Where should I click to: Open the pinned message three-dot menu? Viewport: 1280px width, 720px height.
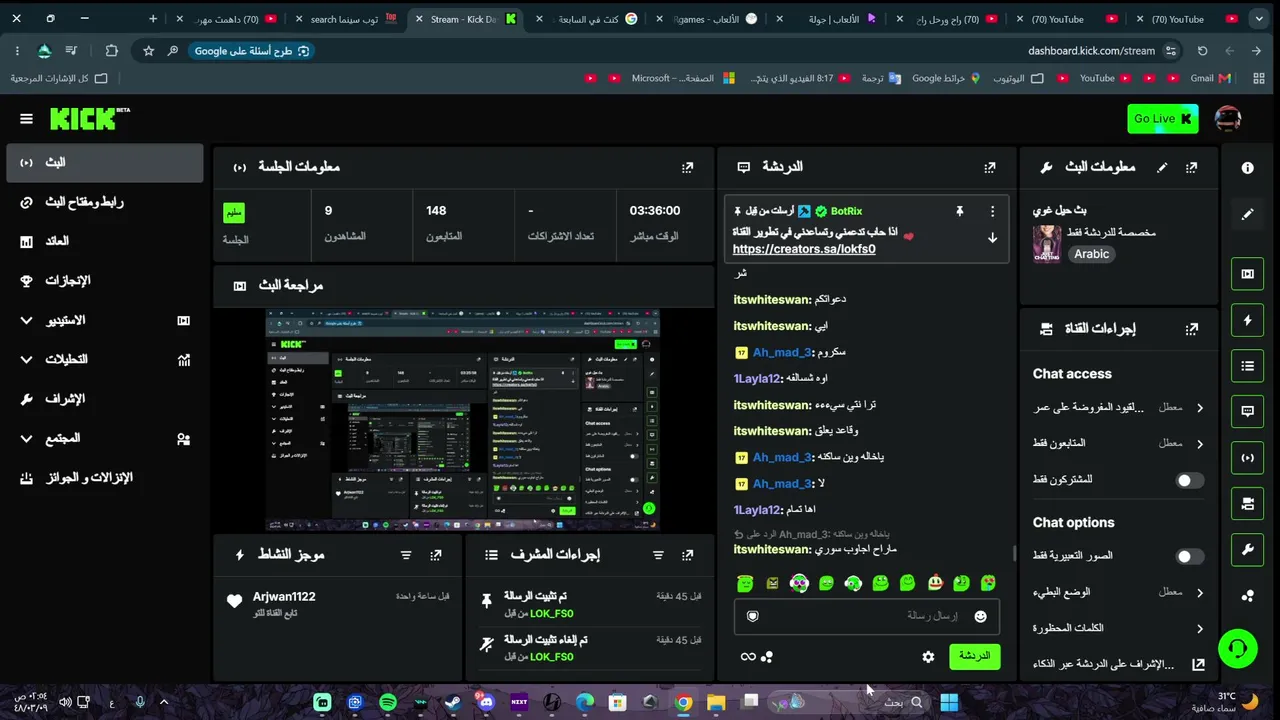pyautogui.click(x=992, y=211)
